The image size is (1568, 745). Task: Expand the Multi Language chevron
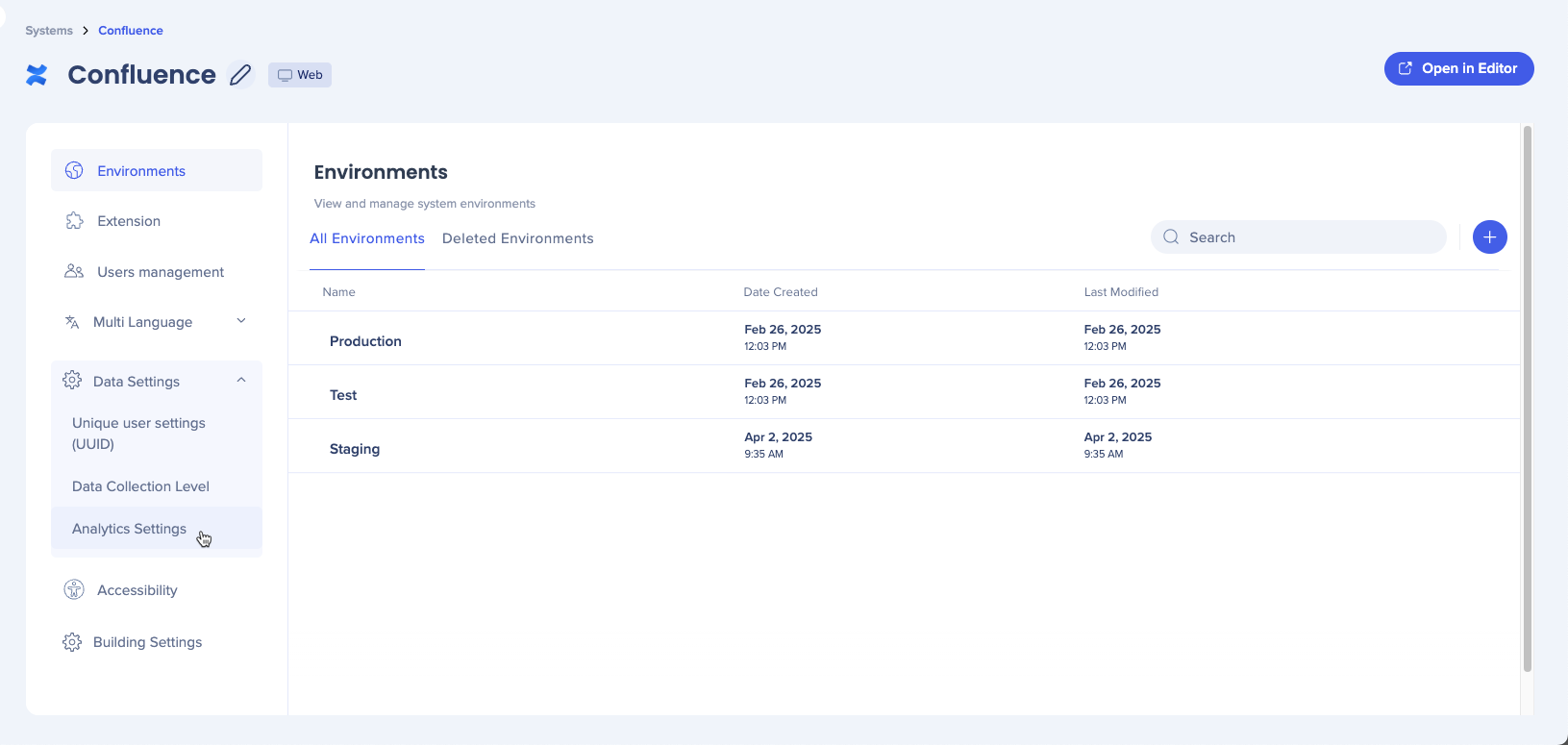(241, 321)
